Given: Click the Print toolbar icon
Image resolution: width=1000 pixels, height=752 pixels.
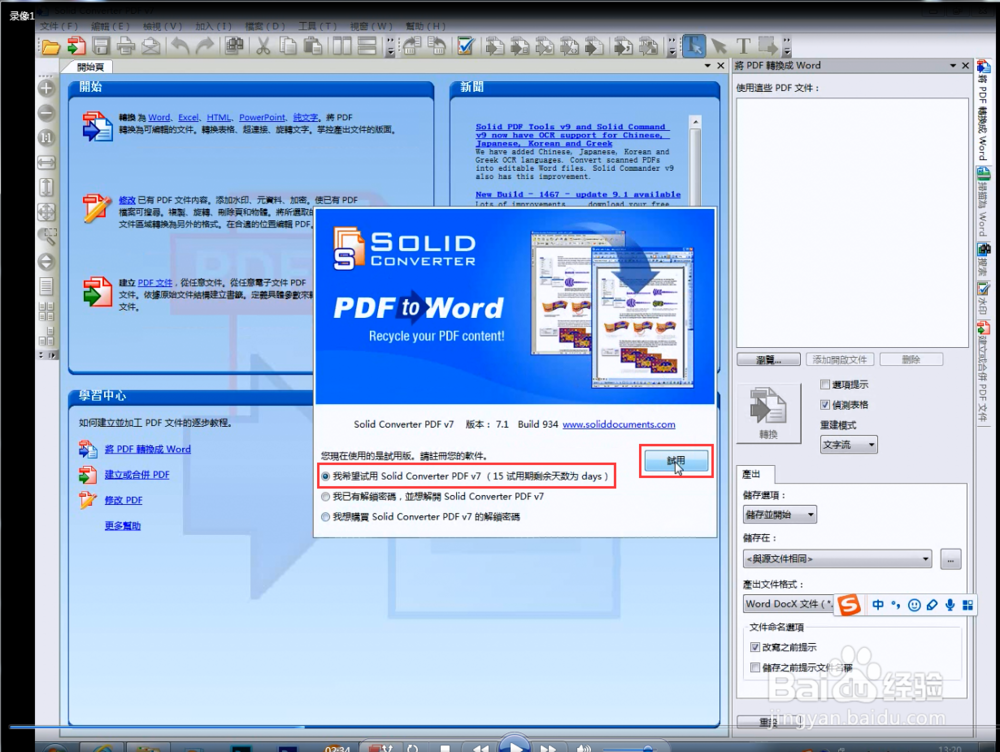Looking at the screenshot, I should tap(126, 47).
